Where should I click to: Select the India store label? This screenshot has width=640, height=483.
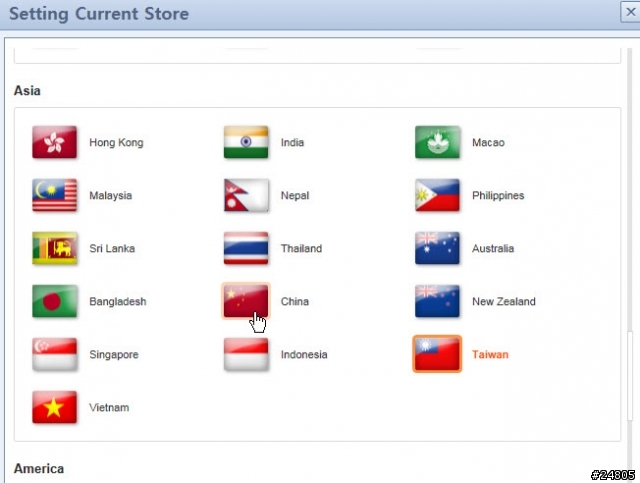point(292,142)
